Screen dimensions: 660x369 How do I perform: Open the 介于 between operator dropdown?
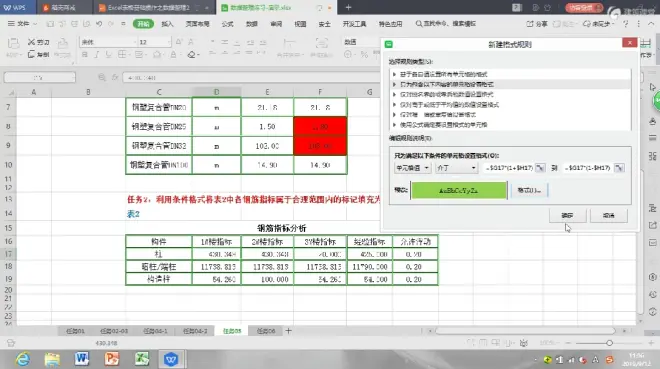457,168
